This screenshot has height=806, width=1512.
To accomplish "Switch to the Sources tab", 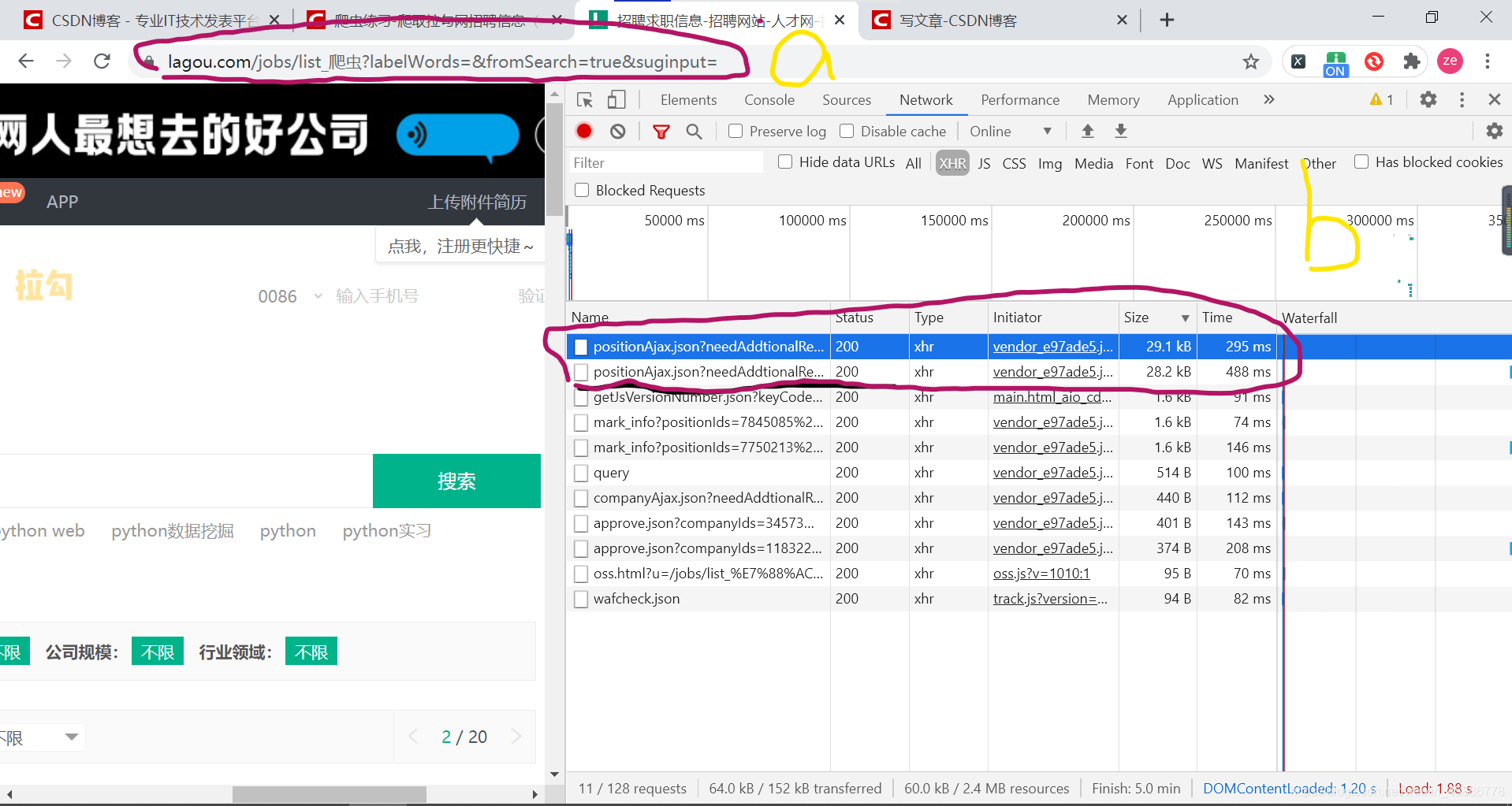I will pyautogui.click(x=847, y=100).
